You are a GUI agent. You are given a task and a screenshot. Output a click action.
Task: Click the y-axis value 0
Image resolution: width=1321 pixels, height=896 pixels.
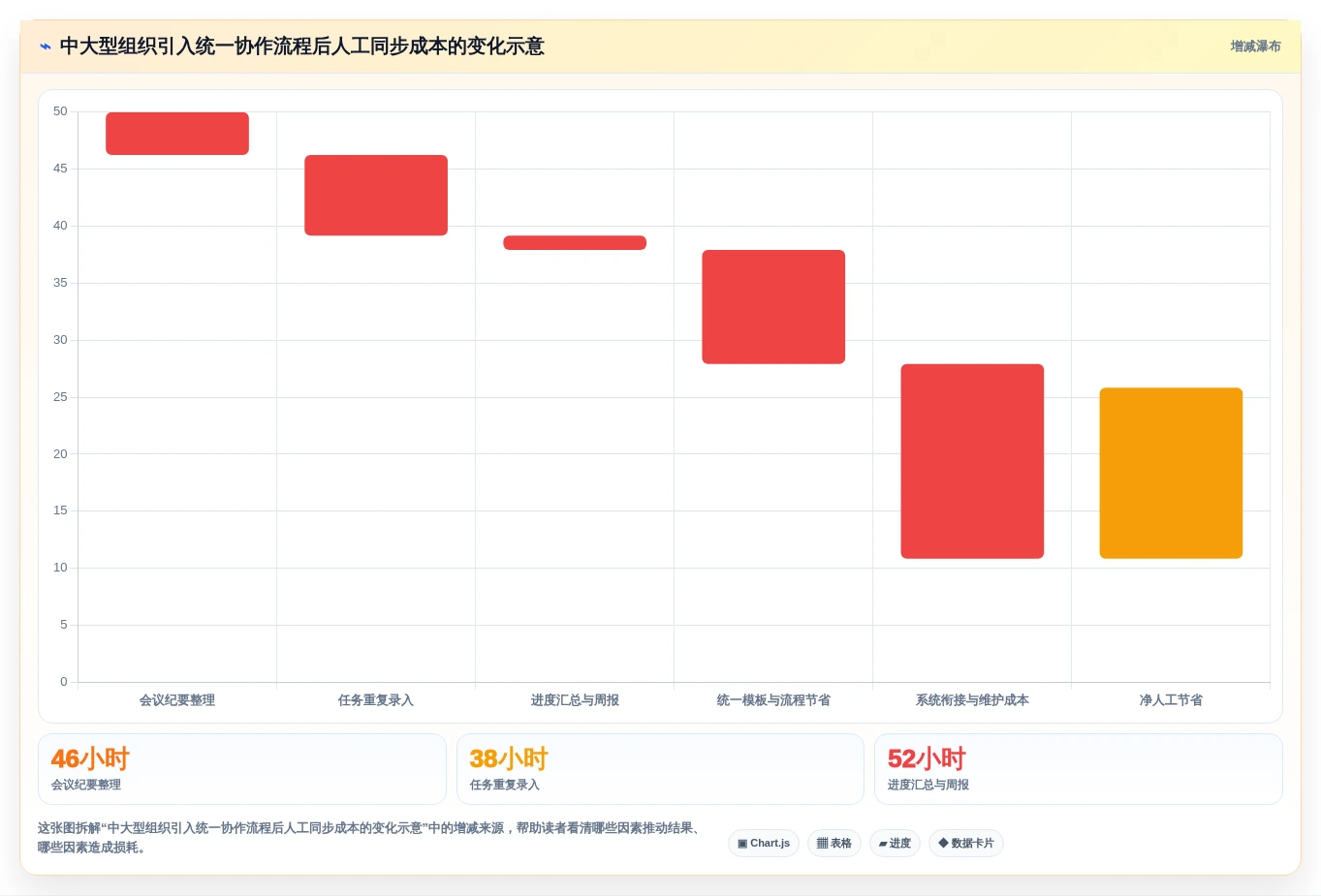64,682
